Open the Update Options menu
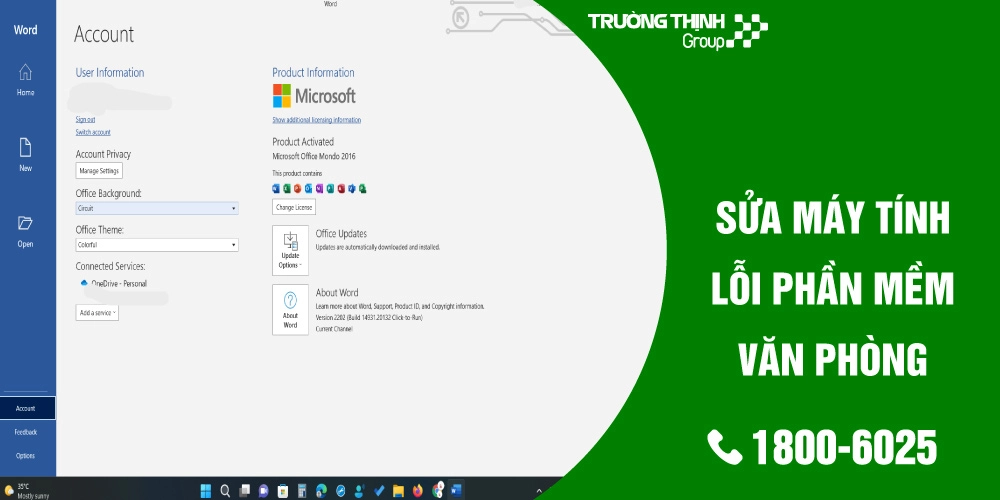 pos(290,250)
